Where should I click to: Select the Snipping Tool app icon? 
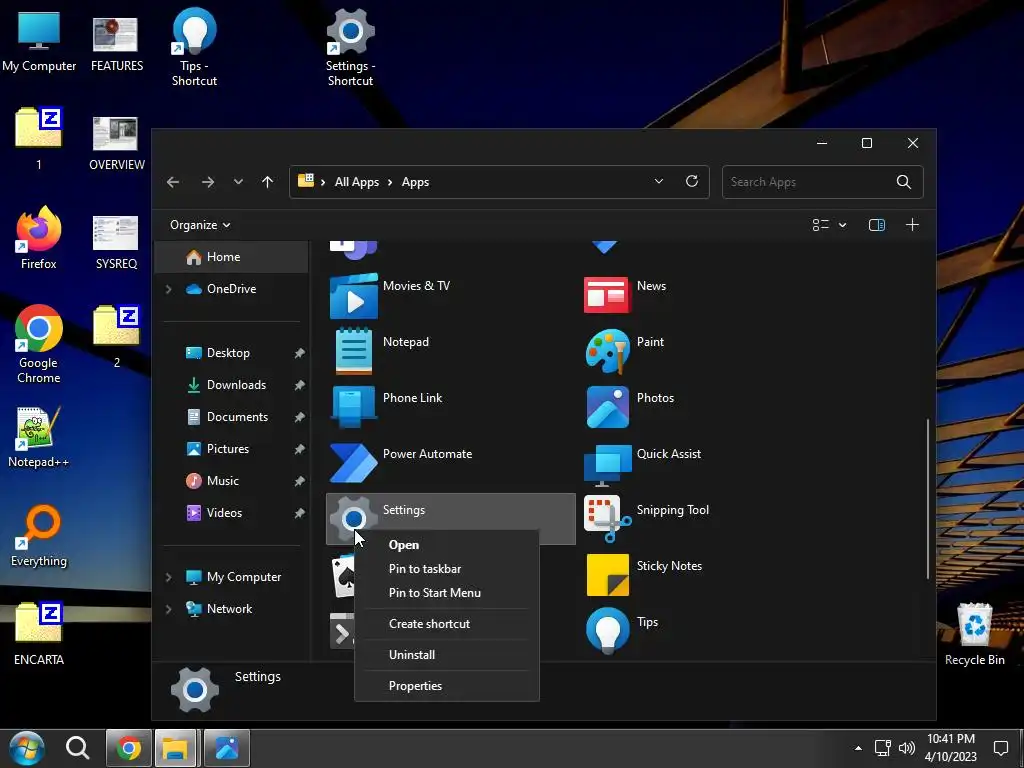tap(607, 520)
